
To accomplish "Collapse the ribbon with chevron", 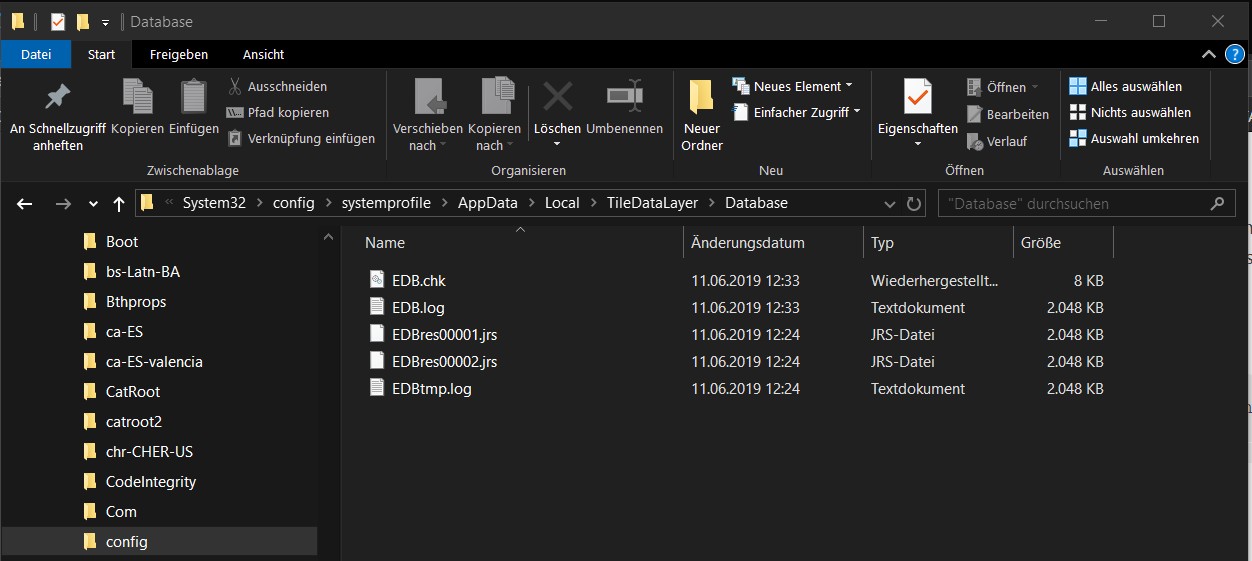I will (1209, 54).
